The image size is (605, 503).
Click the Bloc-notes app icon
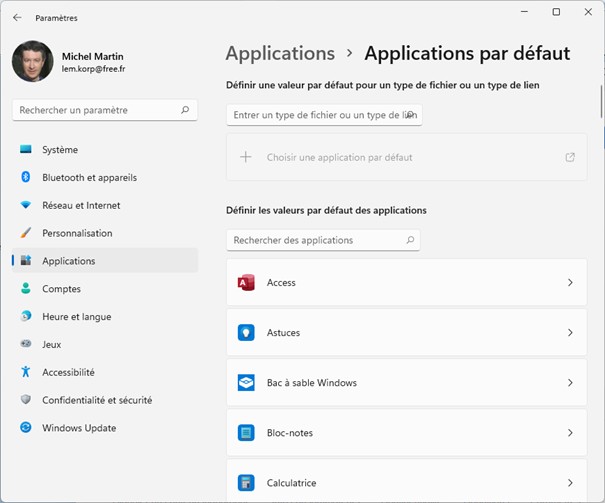(x=246, y=433)
